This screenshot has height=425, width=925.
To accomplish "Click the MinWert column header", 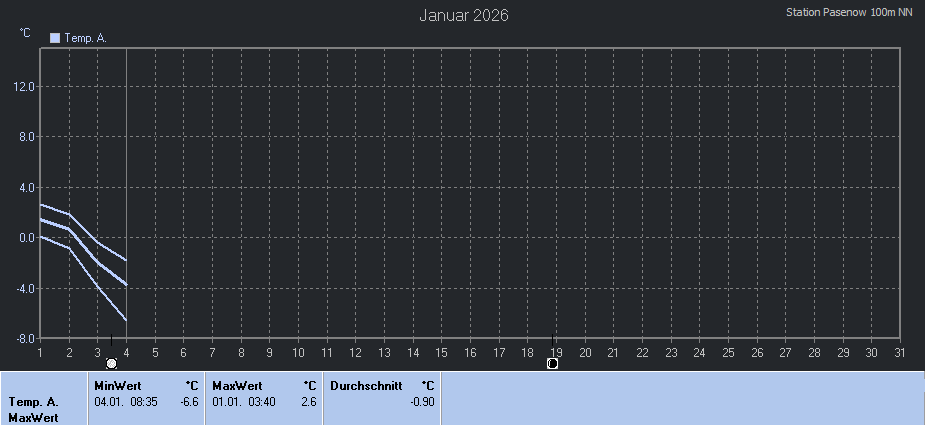I will [116, 385].
